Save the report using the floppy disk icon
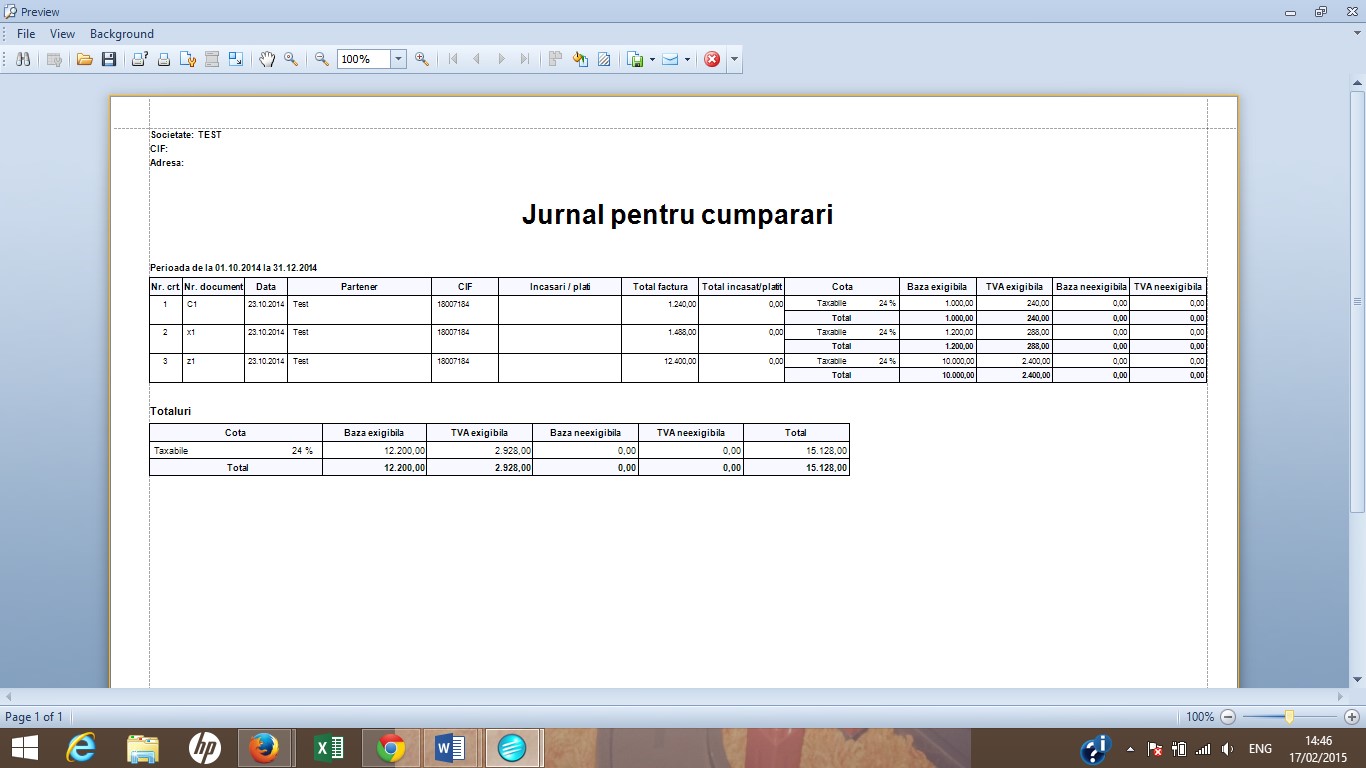 coord(109,59)
